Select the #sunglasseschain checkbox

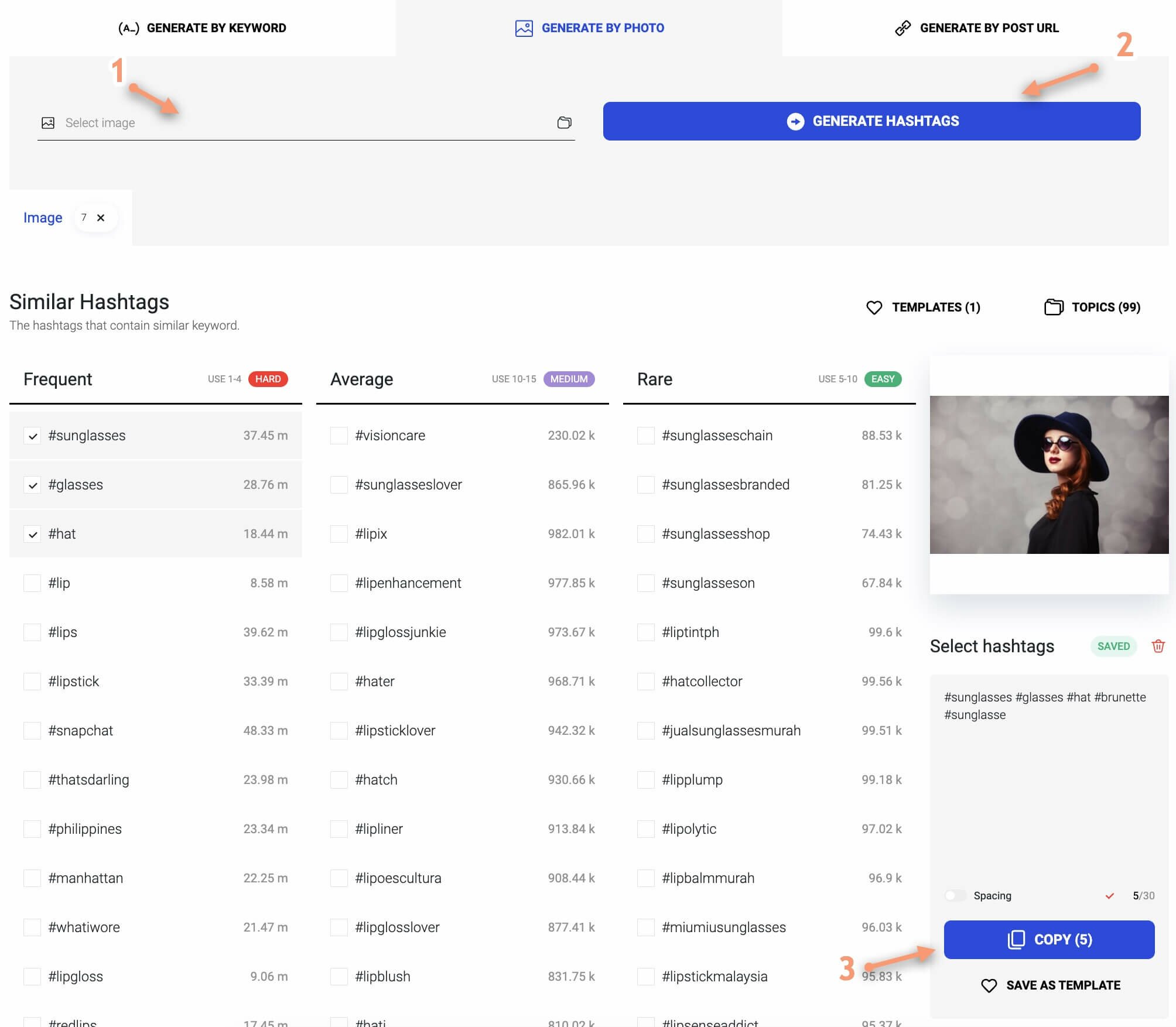[645, 436]
